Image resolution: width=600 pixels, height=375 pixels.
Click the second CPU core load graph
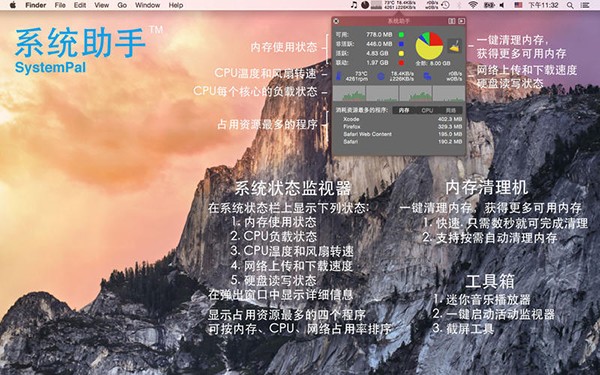point(382,93)
